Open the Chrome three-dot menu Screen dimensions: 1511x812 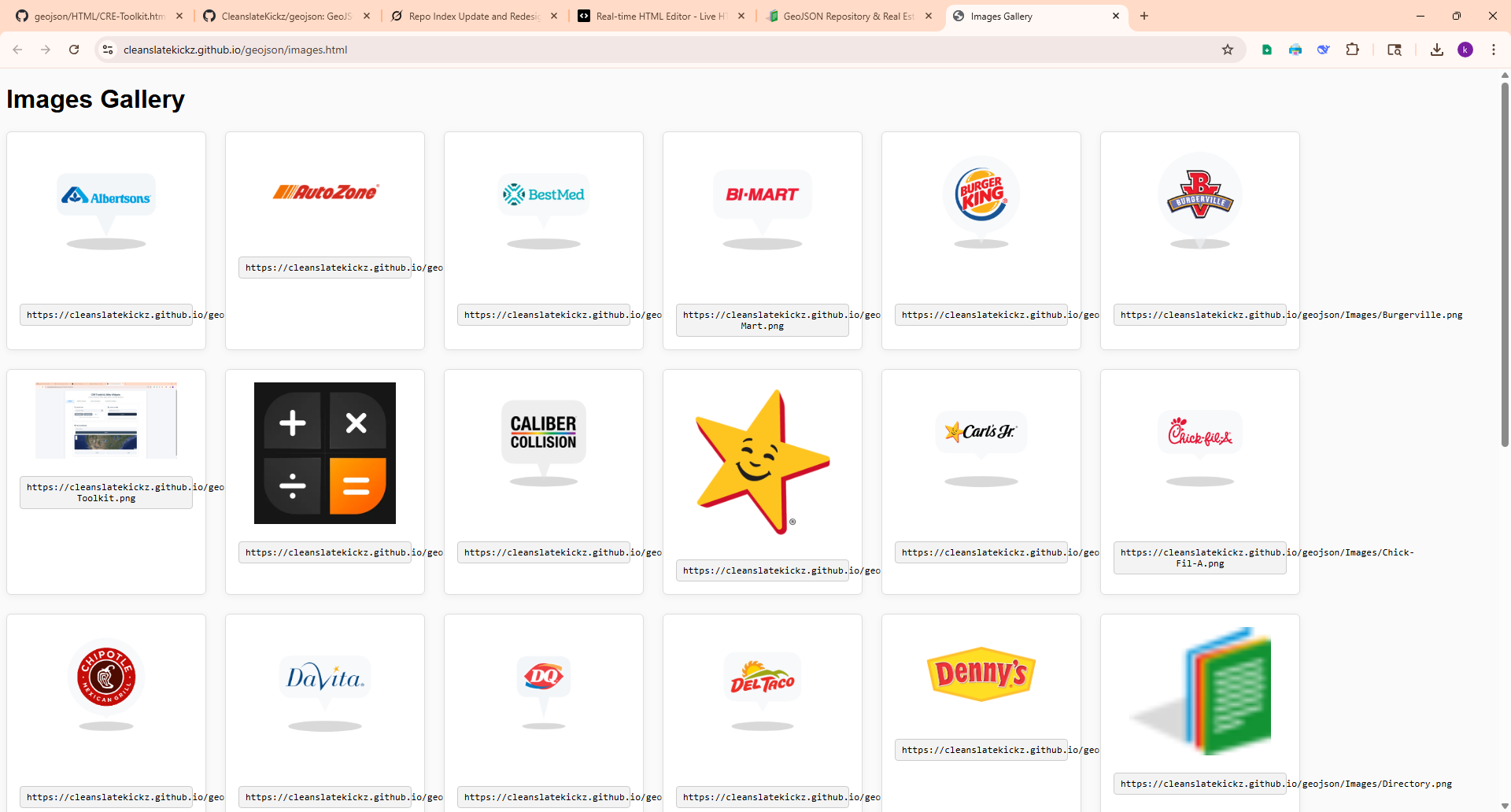(x=1494, y=50)
